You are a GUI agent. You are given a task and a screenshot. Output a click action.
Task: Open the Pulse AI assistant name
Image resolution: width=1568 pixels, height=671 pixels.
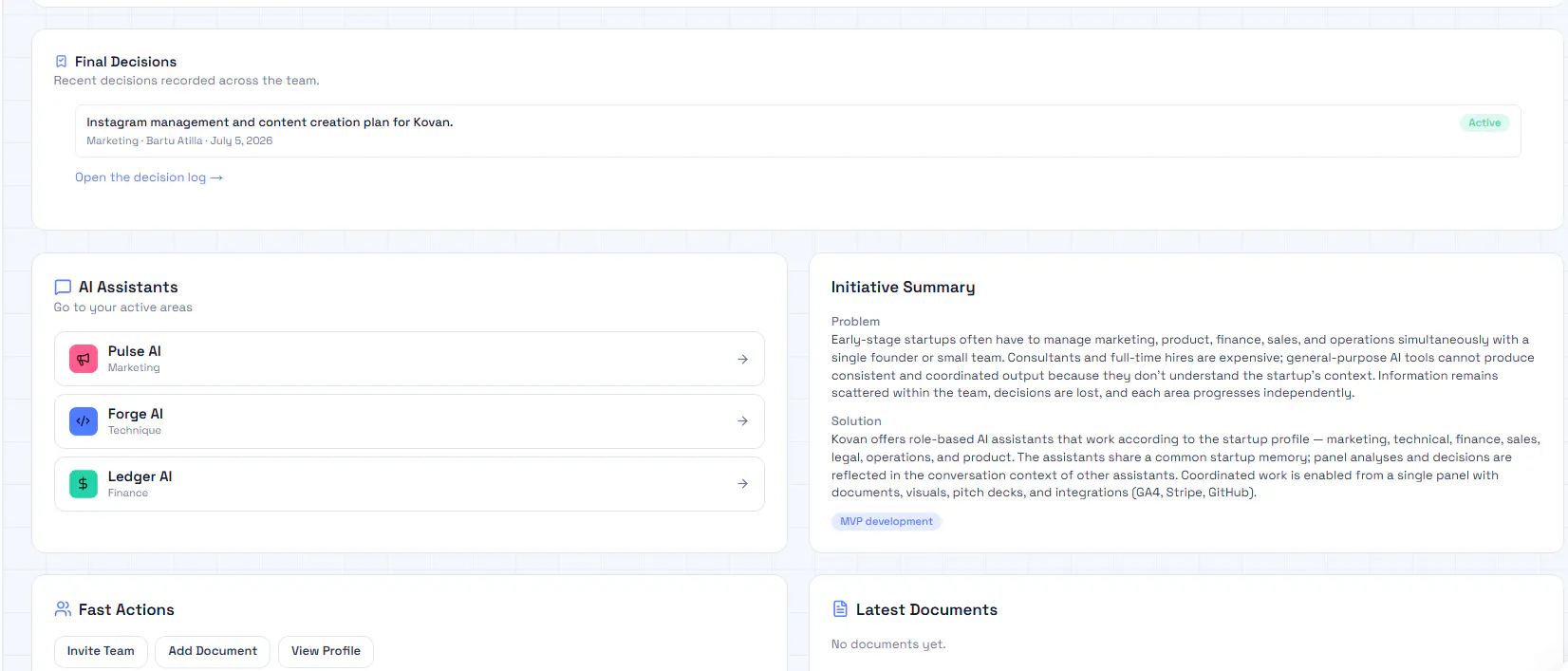pyautogui.click(x=135, y=351)
